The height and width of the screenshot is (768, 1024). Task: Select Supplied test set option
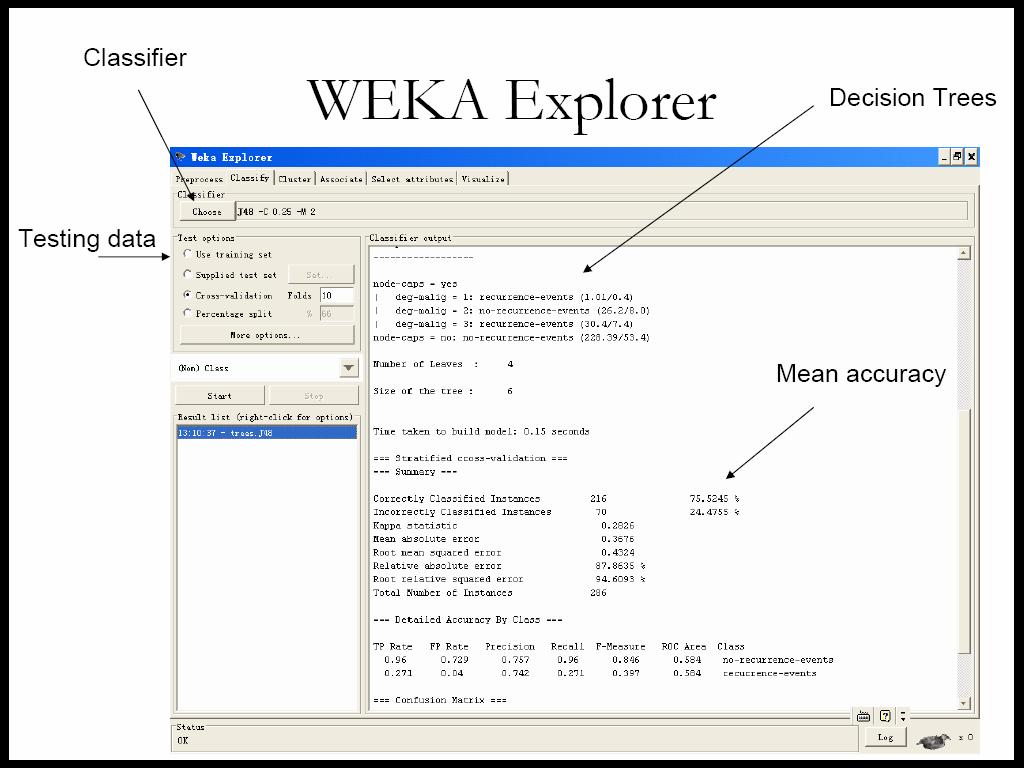187,274
